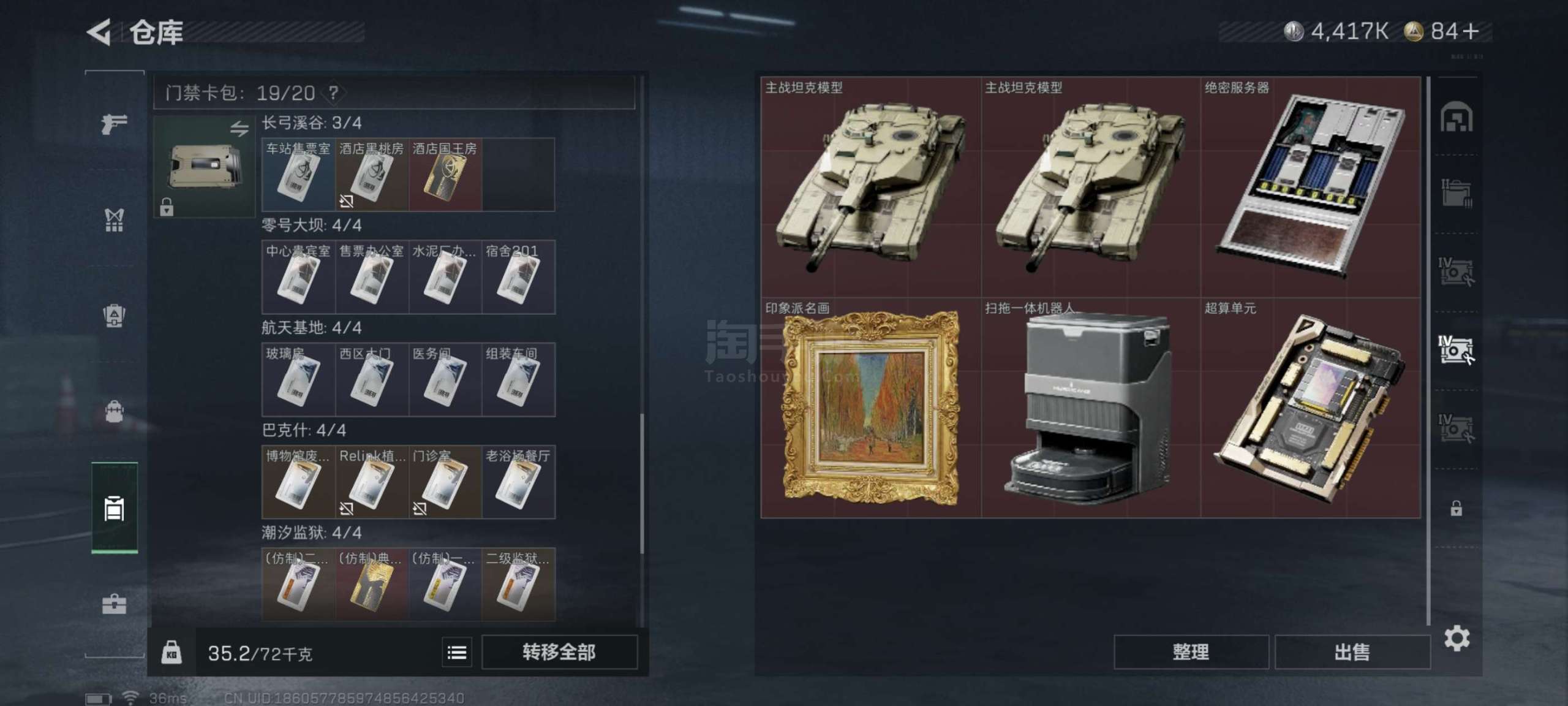Switch to the main stash house tab

point(1457,116)
